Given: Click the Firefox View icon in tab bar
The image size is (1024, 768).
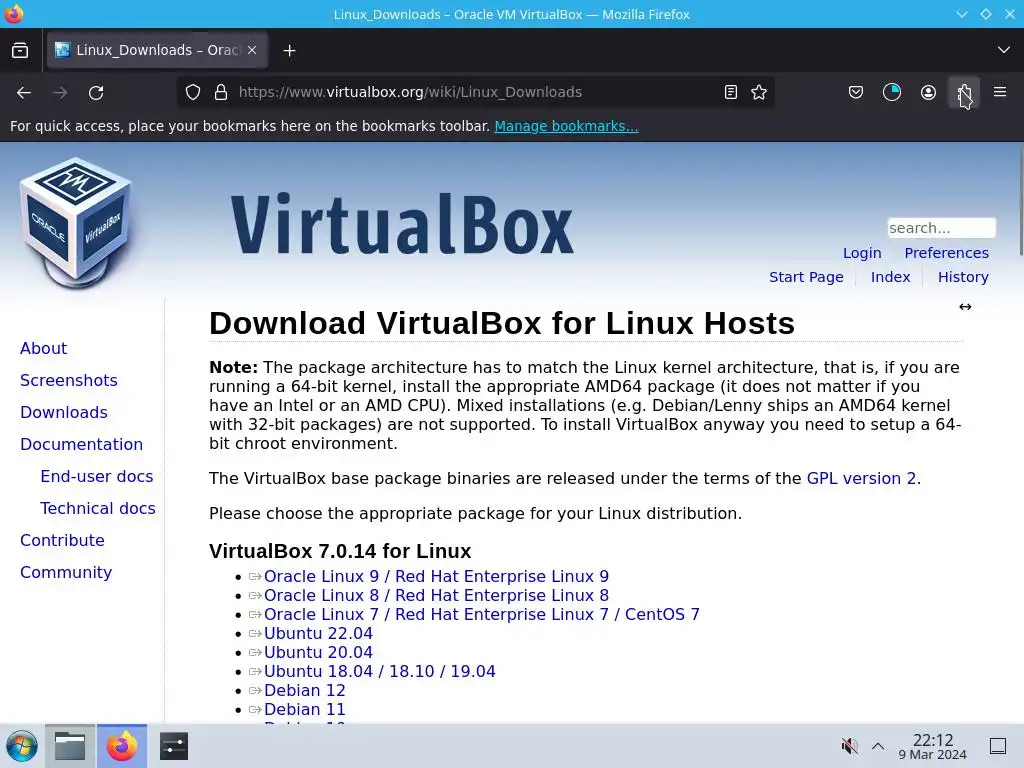Looking at the screenshot, I should 20,50.
